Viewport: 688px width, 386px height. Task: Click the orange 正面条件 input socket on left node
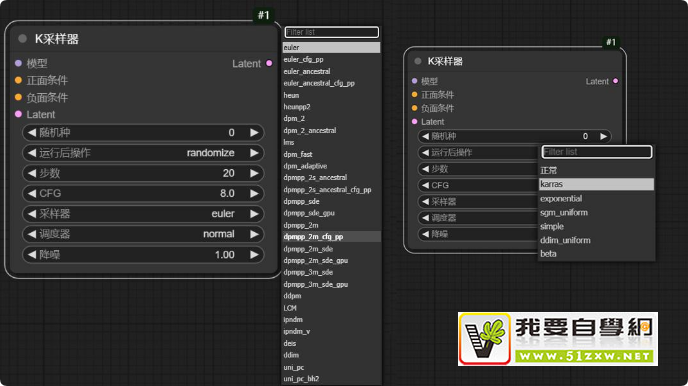pyautogui.click(x=18, y=80)
